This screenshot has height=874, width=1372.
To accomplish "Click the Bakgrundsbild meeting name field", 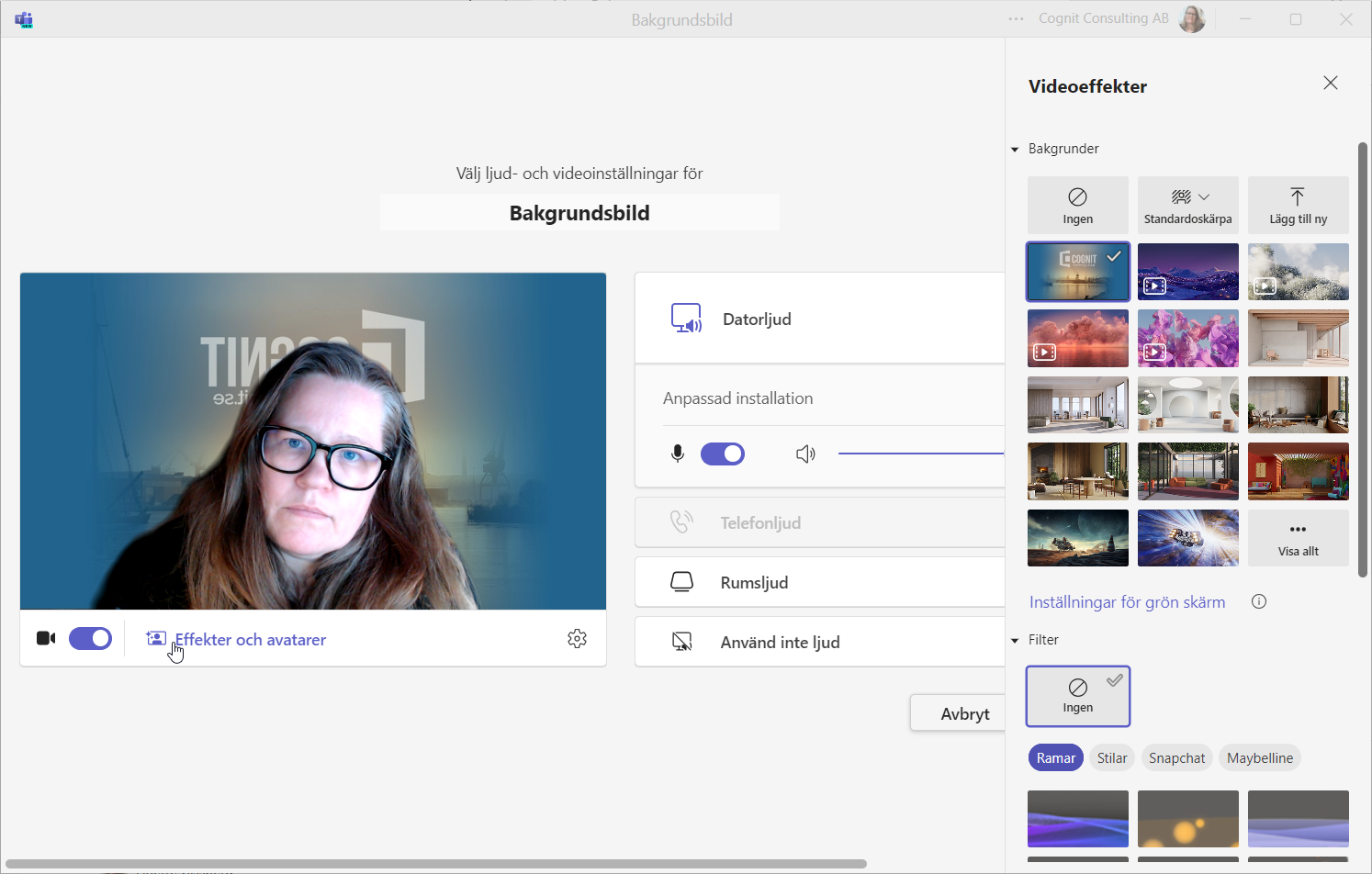I will (579, 213).
